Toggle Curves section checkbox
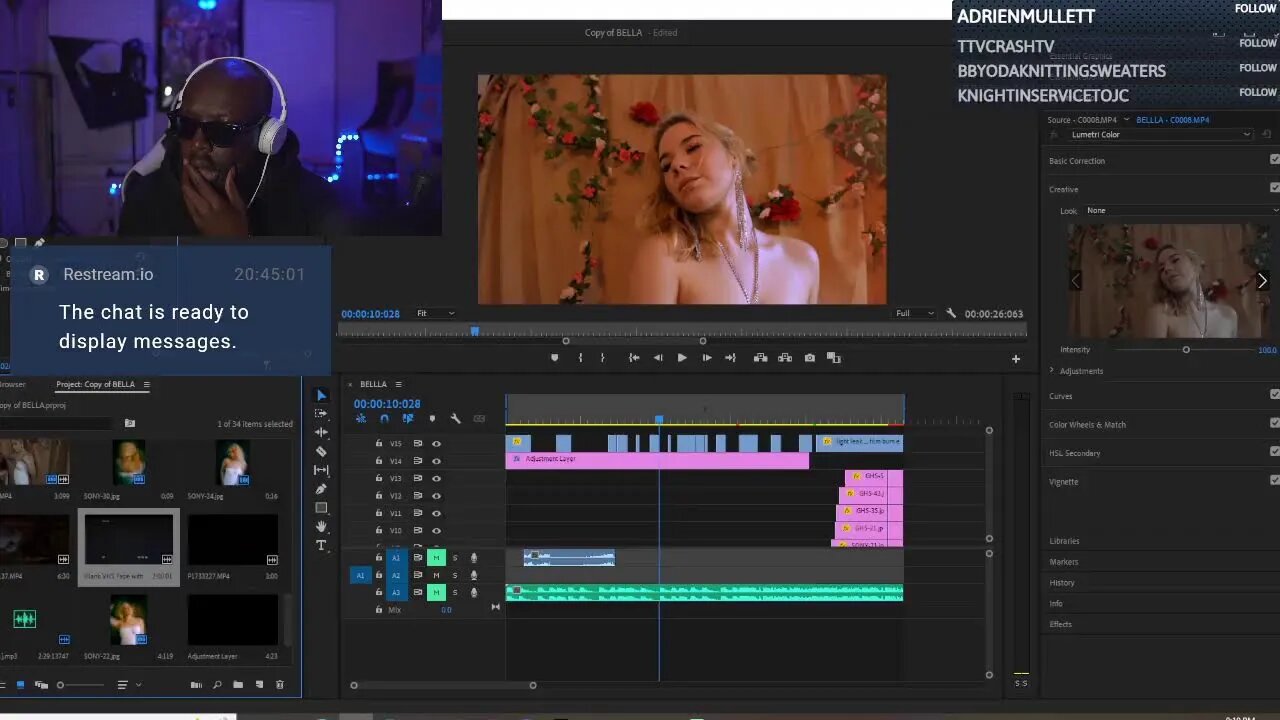Image resolution: width=1280 pixels, height=720 pixels. coord(1274,395)
